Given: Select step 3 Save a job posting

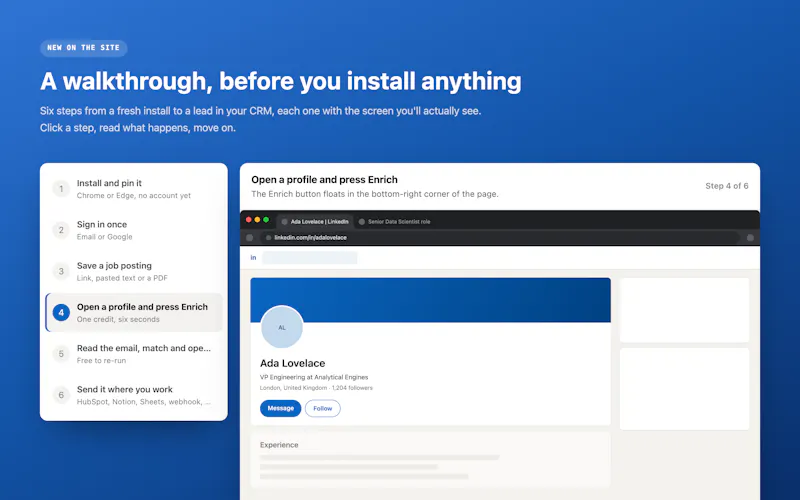Looking at the screenshot, I should click(134, 271).
